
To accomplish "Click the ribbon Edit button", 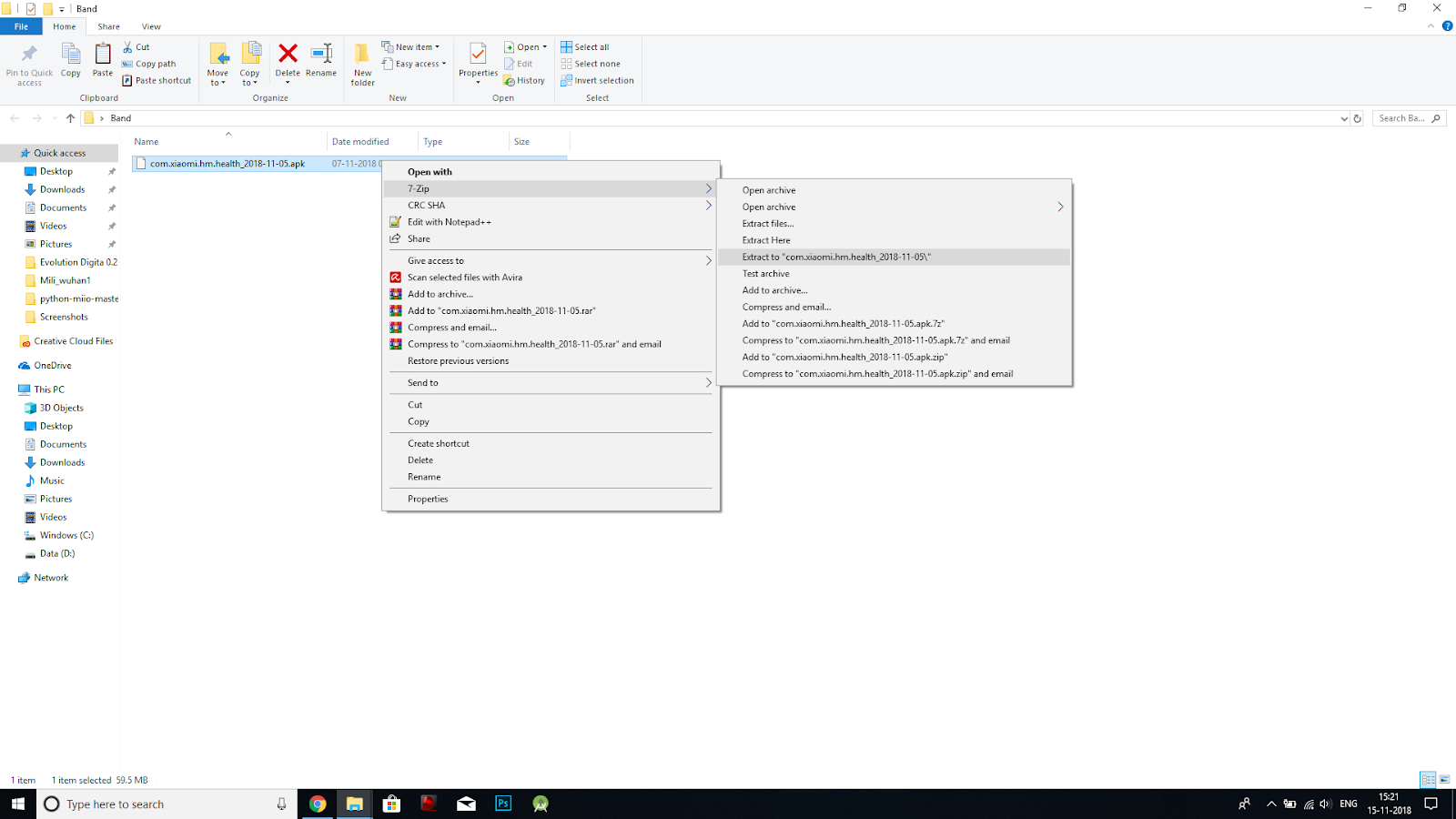I will pos(519,64).
